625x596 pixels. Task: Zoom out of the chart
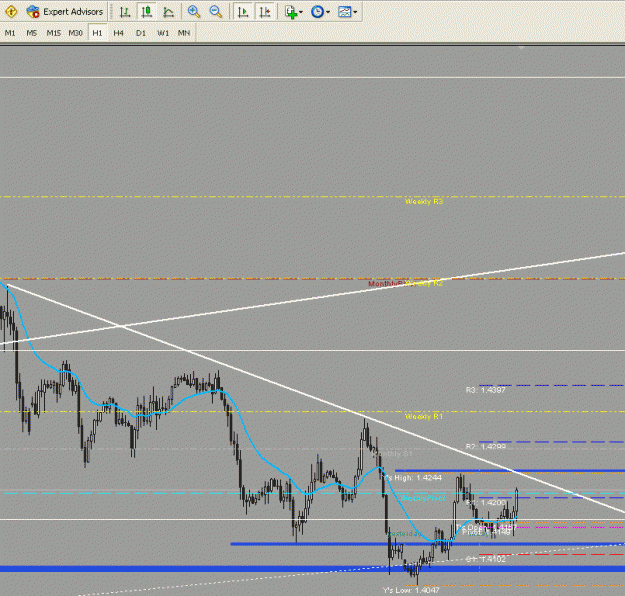click(x=216, y=12)
